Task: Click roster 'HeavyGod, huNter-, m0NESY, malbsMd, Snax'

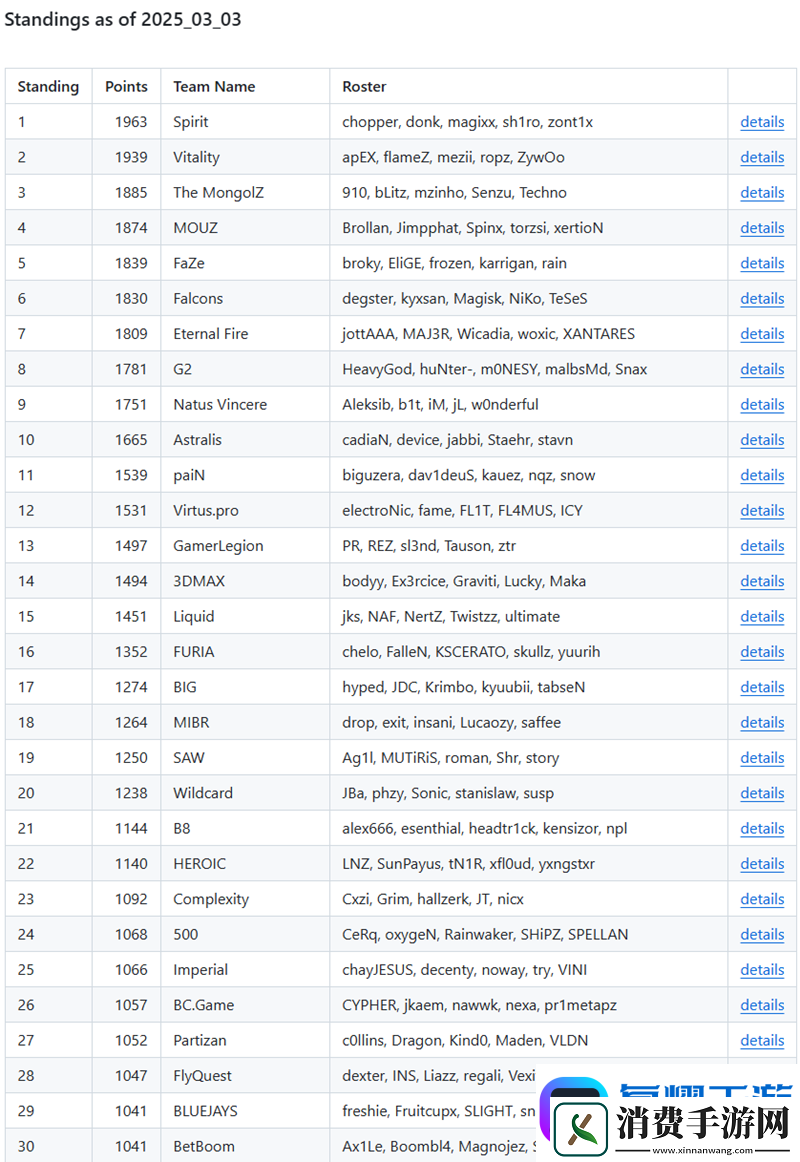Action: point(495,369)
